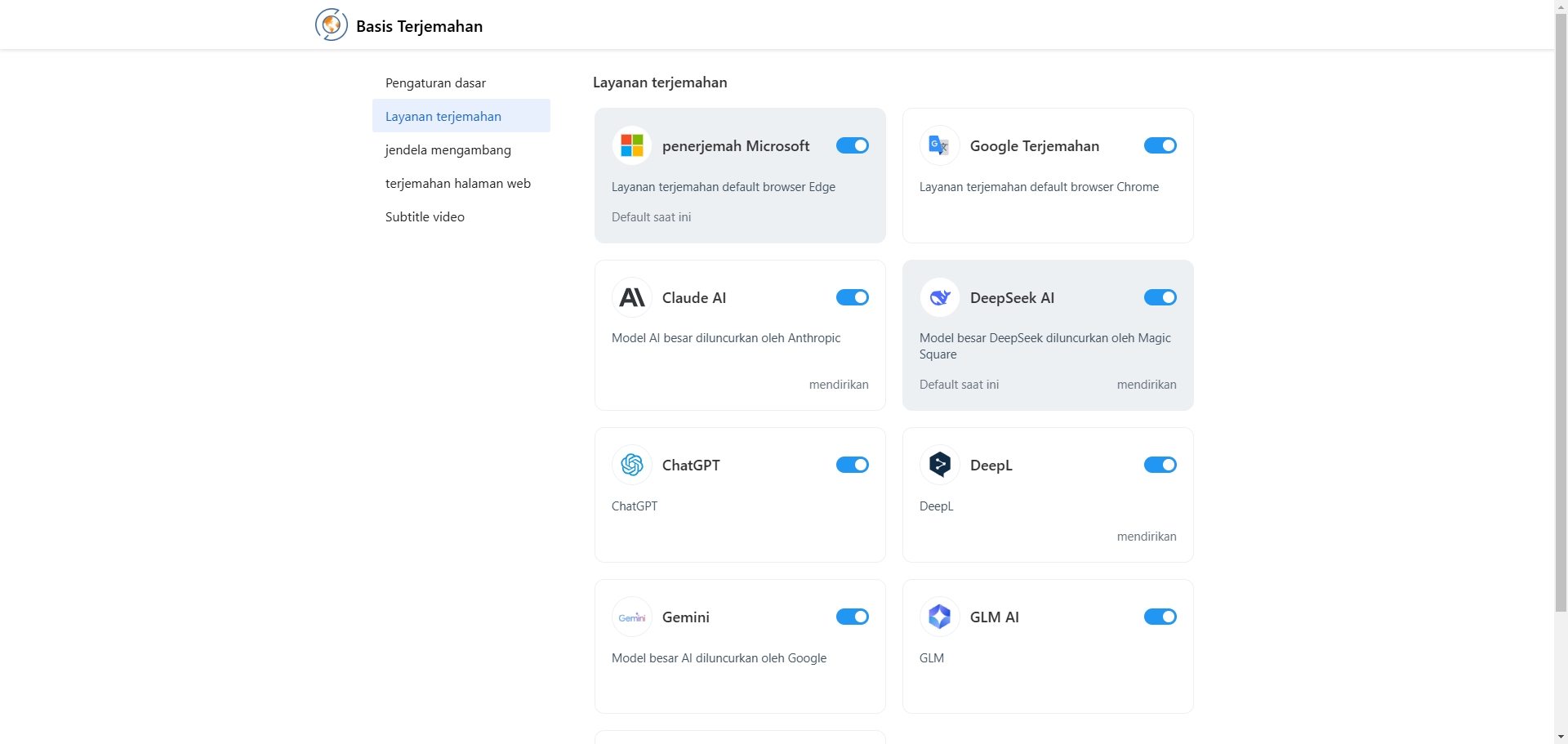Click the page vertical scrollbar
1568x744 pixels.
click(x=1561, y=314)
